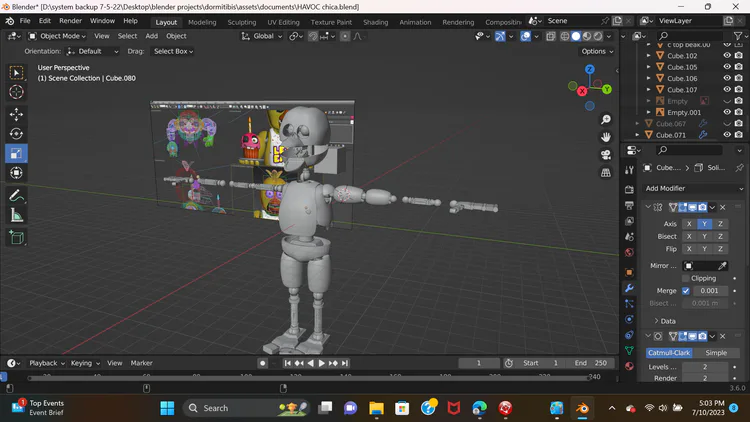Image resolution: width=750 pixels, height=422 pixels.
Task: Click the Play animation button
Action: point(321,363)
